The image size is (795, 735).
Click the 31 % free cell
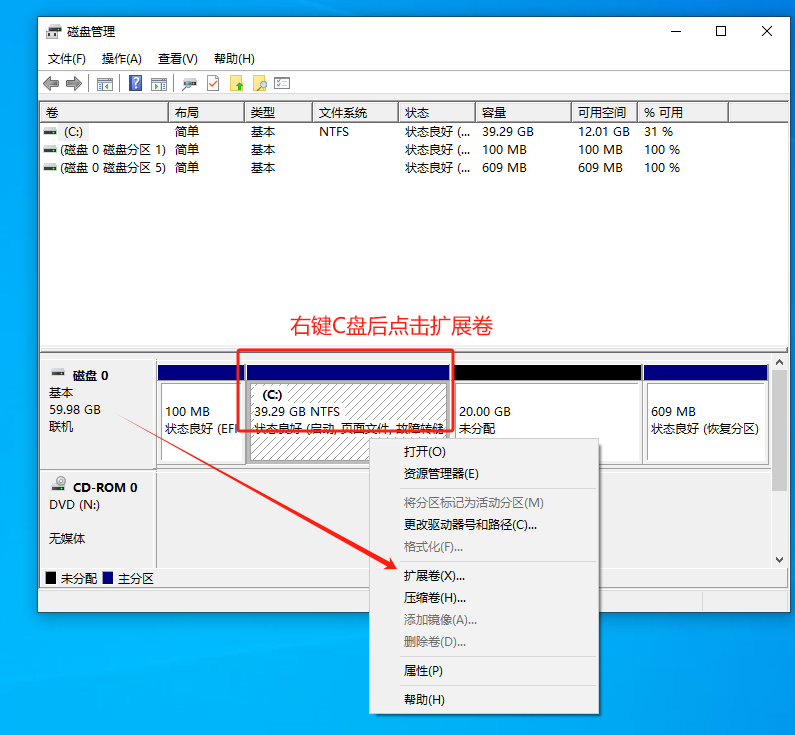[x=658, y=132]
